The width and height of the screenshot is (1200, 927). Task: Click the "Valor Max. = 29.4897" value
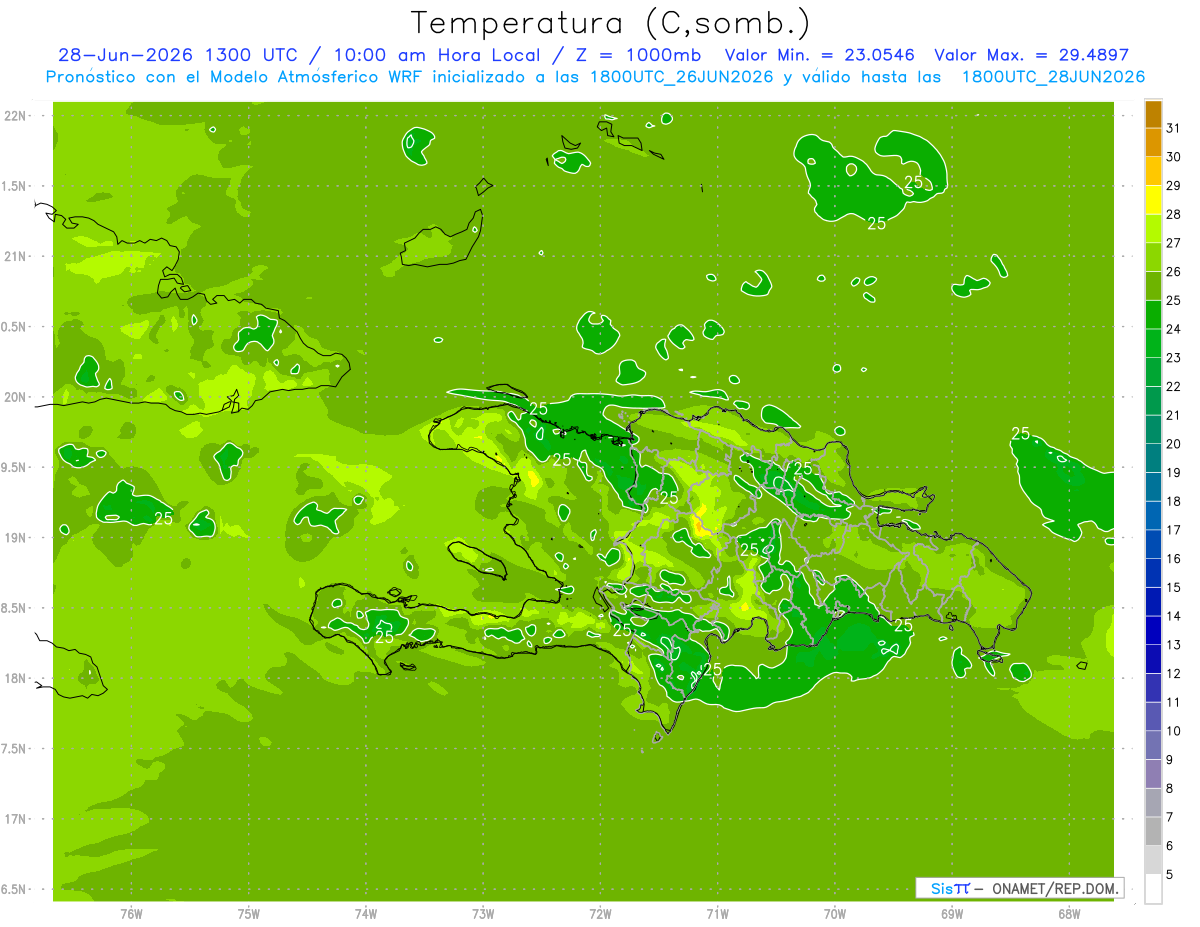click(1031, 55)
